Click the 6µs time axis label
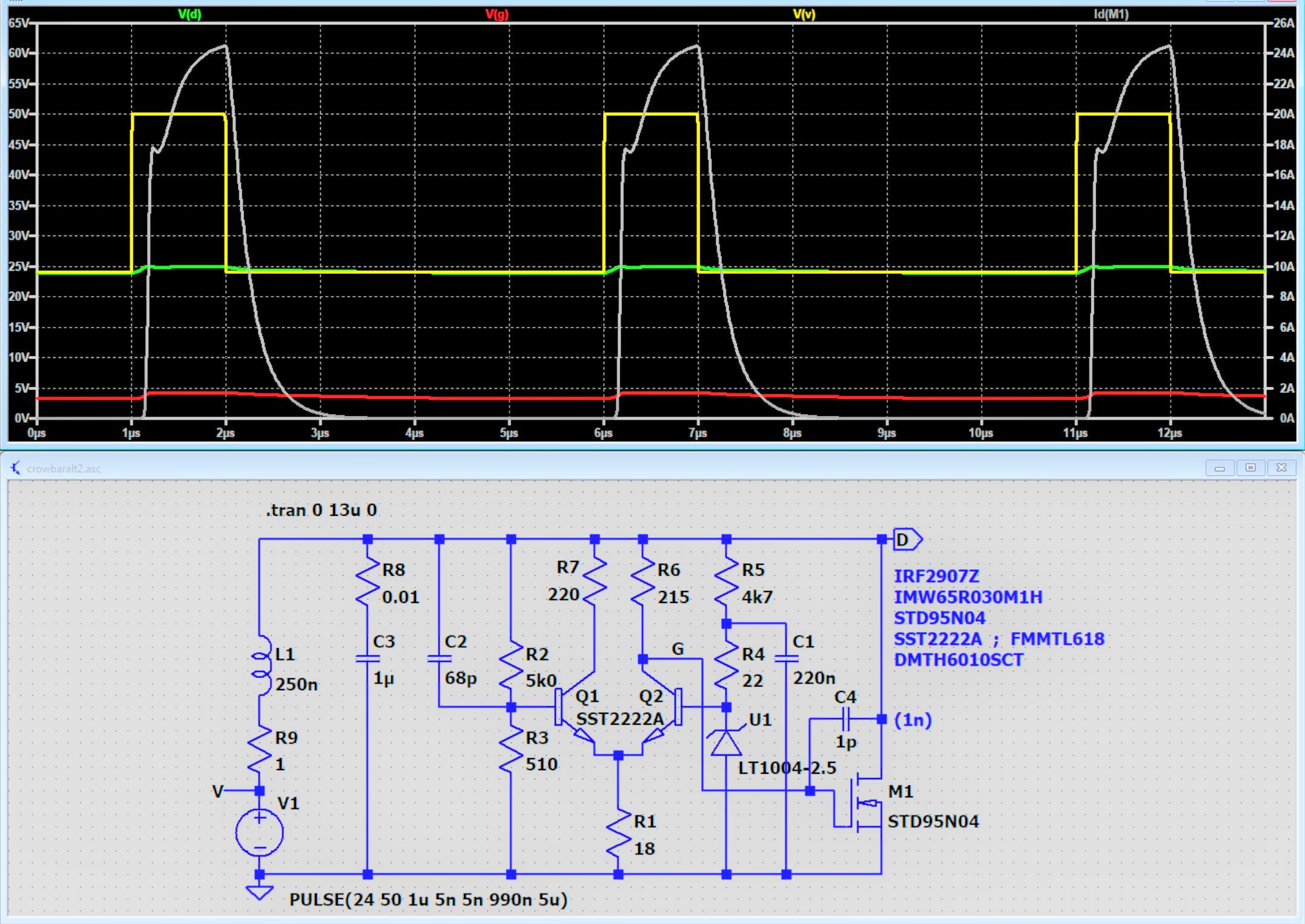This screenshot has height=924, width=1305. pyautogui.click(x=603, y=433)
